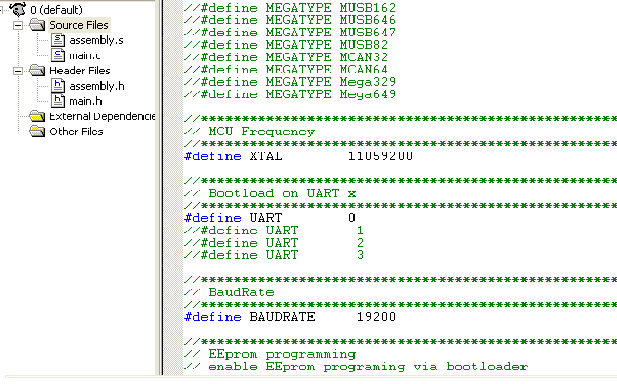617x384 pixels.
Task: Click the editor's gray left margin gutter
Action: 173,188
